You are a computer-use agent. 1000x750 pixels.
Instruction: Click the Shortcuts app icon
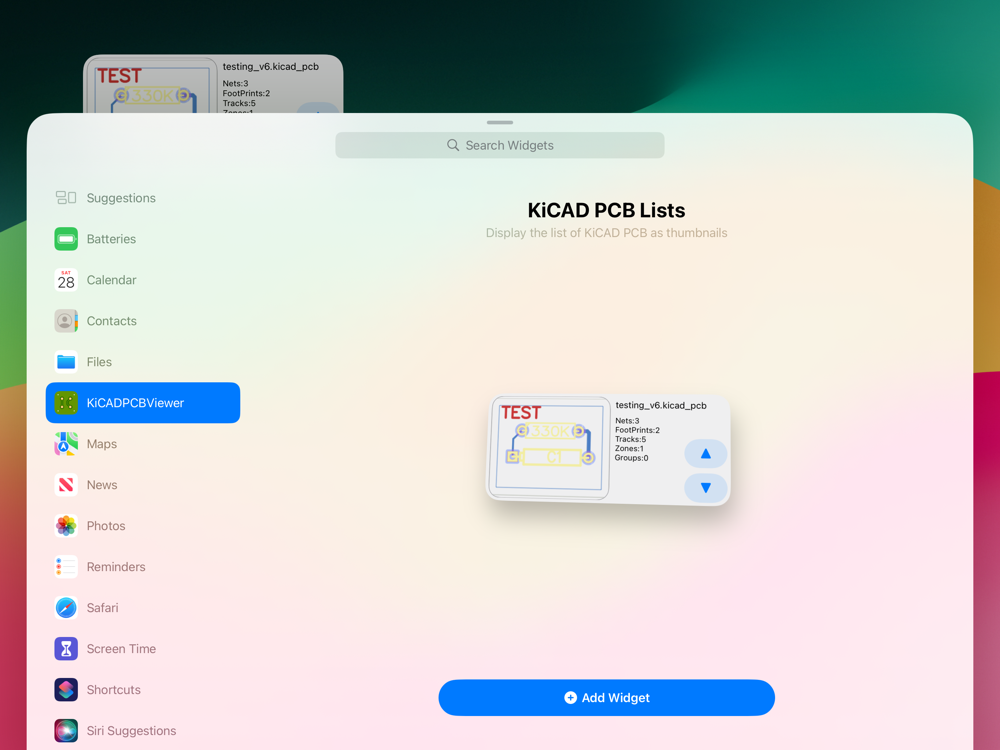pyautogui.click(x=66, y=689)
